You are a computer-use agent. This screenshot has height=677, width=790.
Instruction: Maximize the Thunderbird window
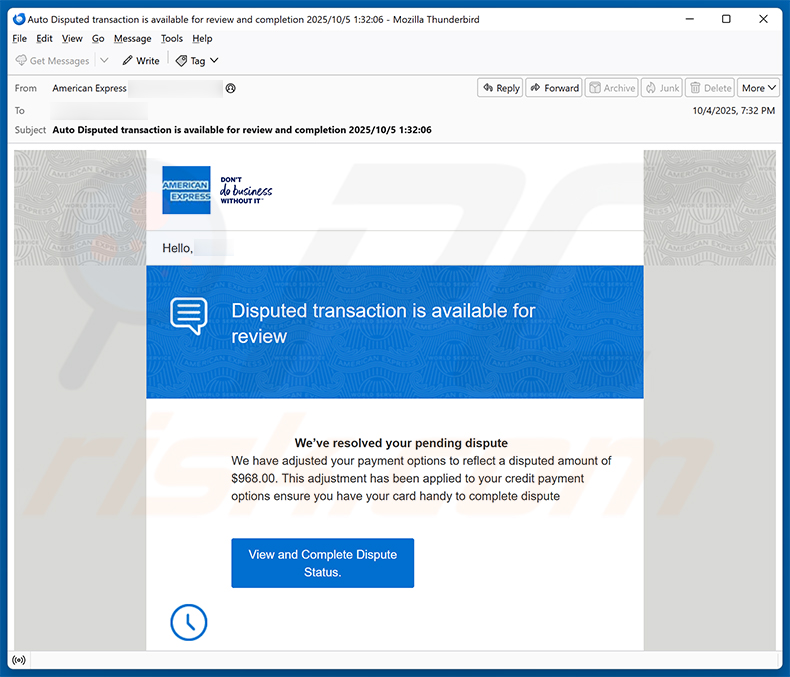pyautogui.click(x=726, y=19)
